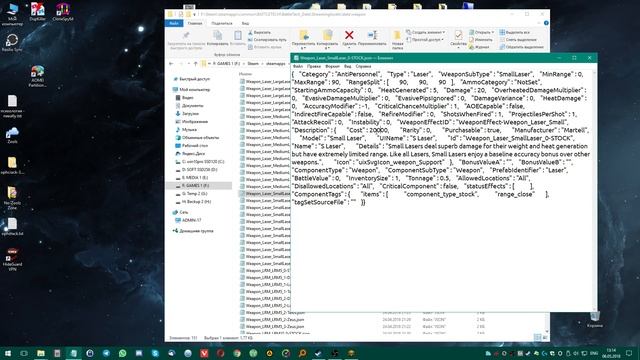Click Cut (Вырезать) in Explorer ribbon
Screen dimensions: 640x360
[x=260, y=32]
